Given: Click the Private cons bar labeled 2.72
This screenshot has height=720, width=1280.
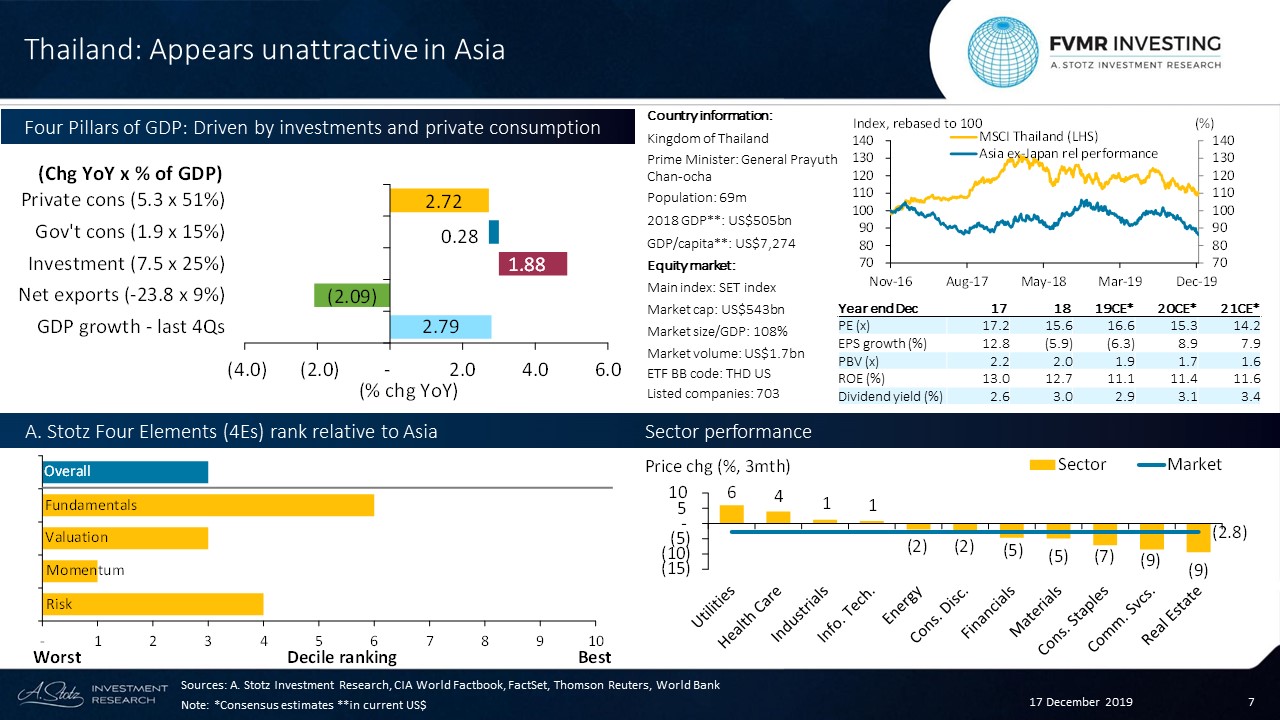Looking at the screenshot, I should point(439,201).
